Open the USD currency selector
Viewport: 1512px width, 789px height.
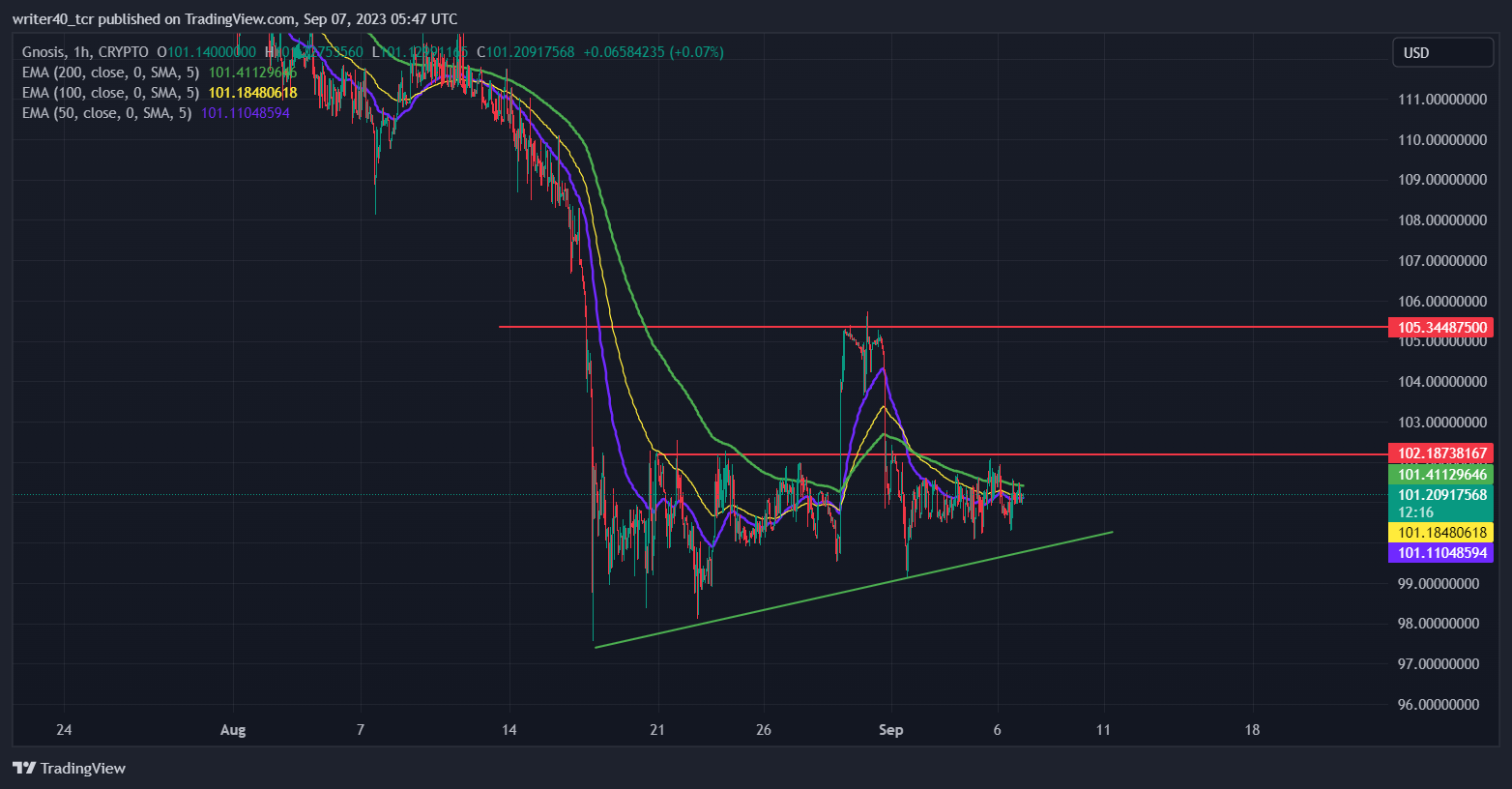click(1442, 52)
